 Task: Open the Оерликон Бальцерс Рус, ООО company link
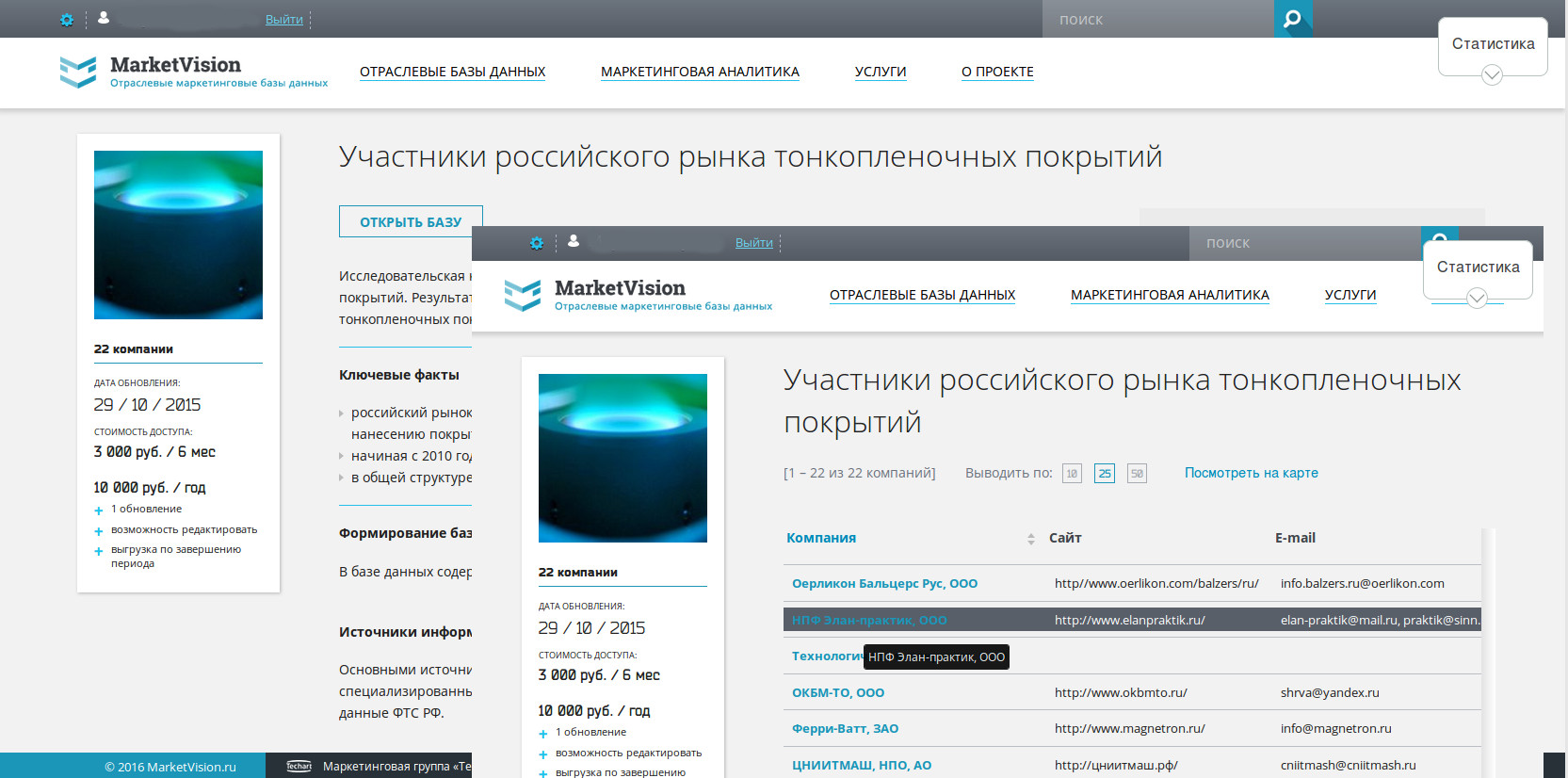[885, 584]
